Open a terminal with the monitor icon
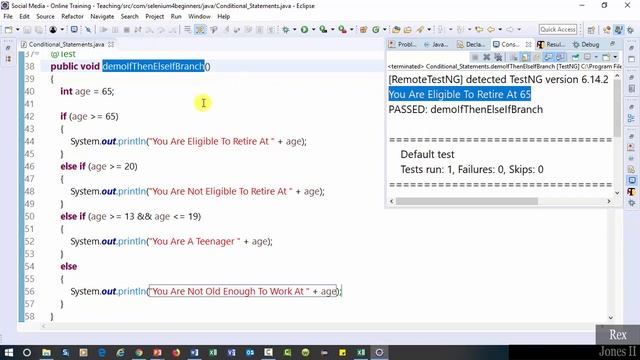640x360 pixels. (x=74, y=29)
